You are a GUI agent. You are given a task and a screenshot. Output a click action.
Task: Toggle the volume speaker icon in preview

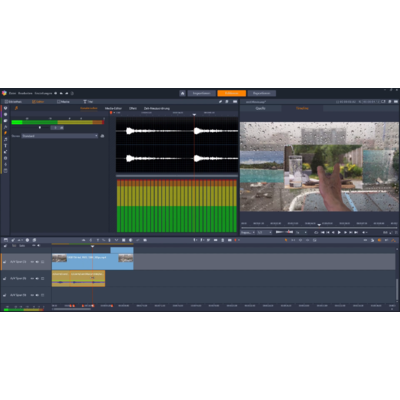tap(364, 232)
